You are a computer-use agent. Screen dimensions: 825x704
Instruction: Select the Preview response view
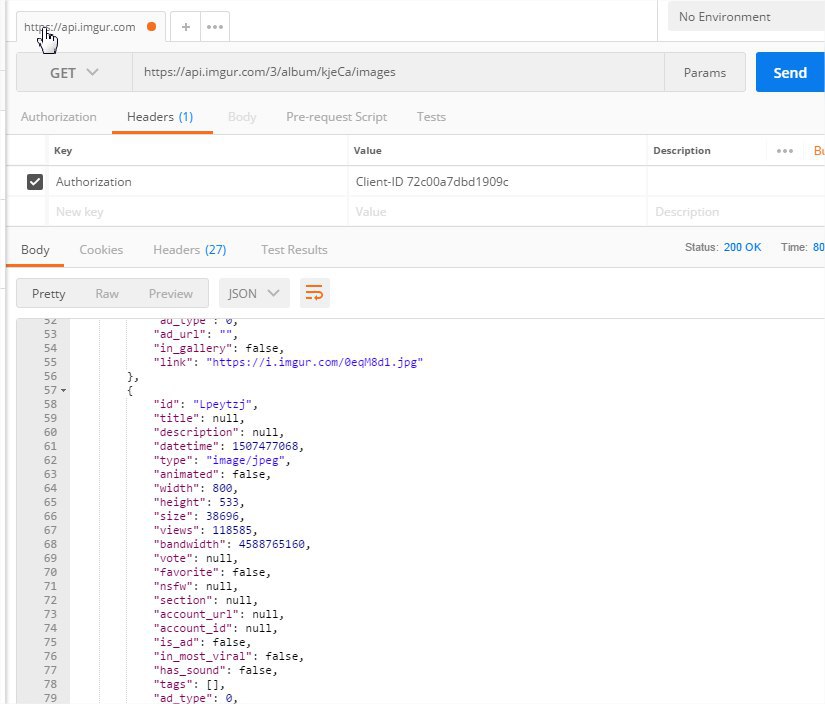tap(171, 293)
